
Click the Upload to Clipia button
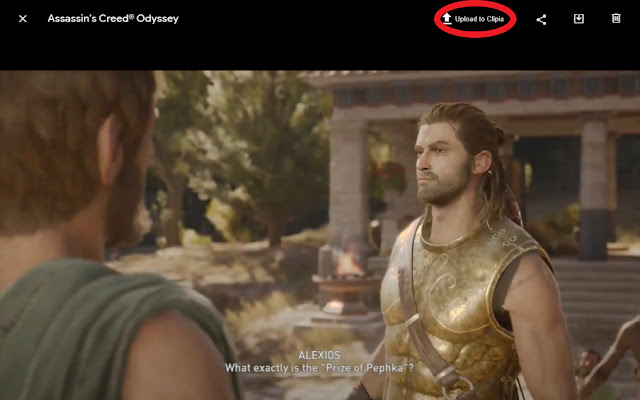point(474,19)
